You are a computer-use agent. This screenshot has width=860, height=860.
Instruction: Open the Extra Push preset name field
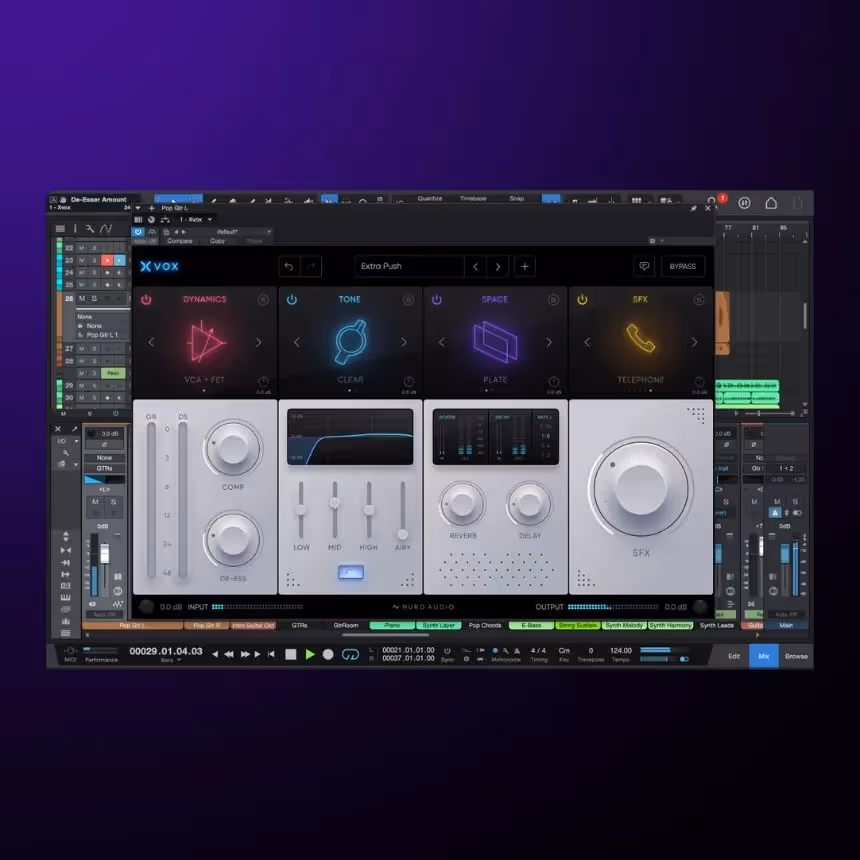pos(409,266)
